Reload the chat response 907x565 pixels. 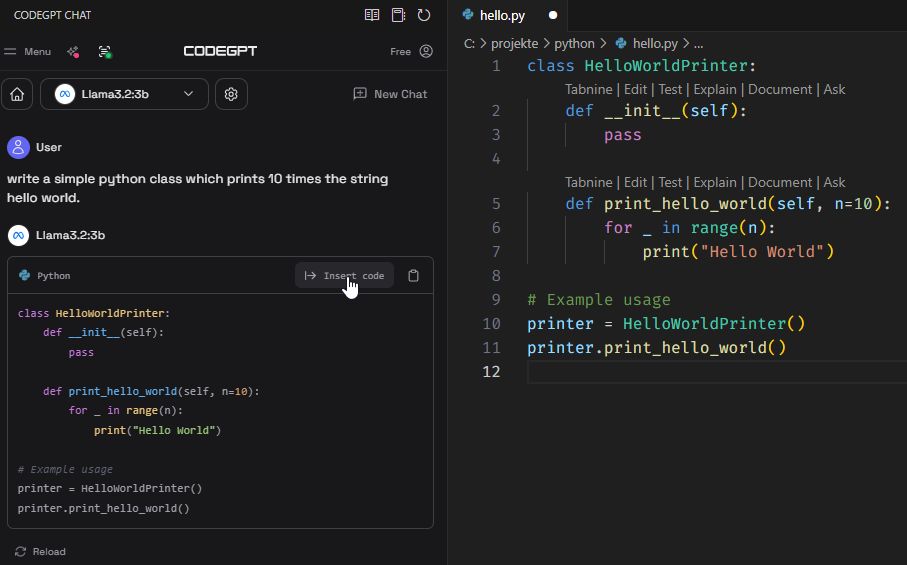click(40, 551)
